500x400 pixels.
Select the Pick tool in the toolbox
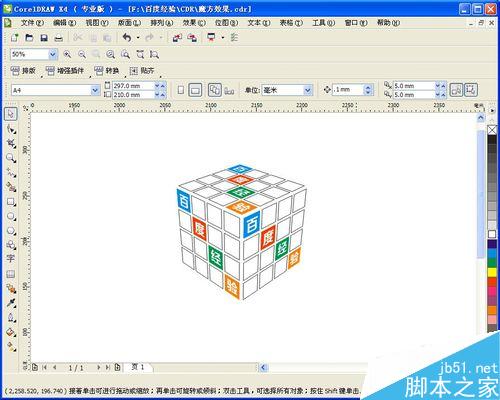point(11,114)
